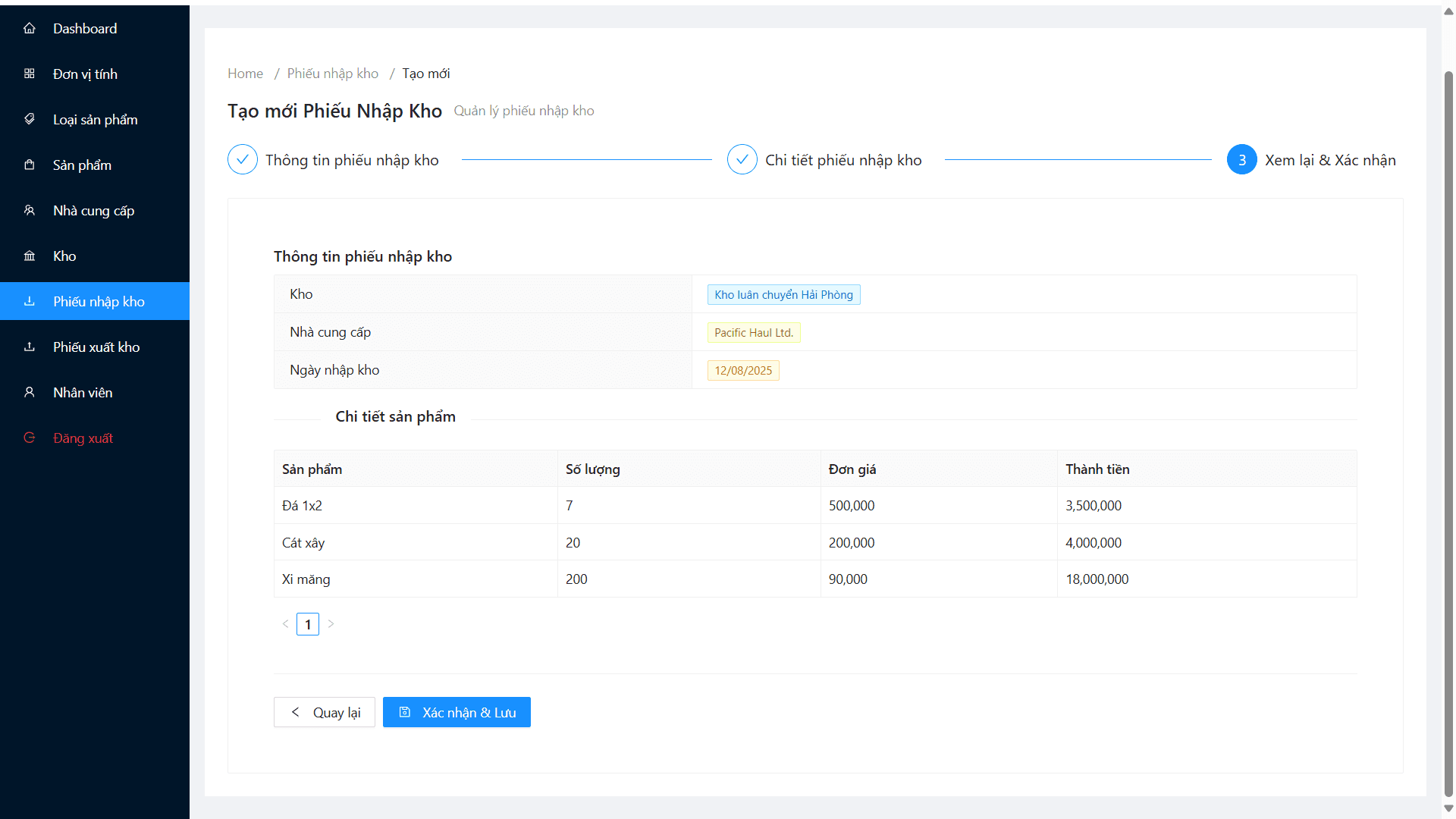Image resolution: width=1456 pixels, height=819 pixels.
Task: Click the step two check circle
Action: coord(742,160)
